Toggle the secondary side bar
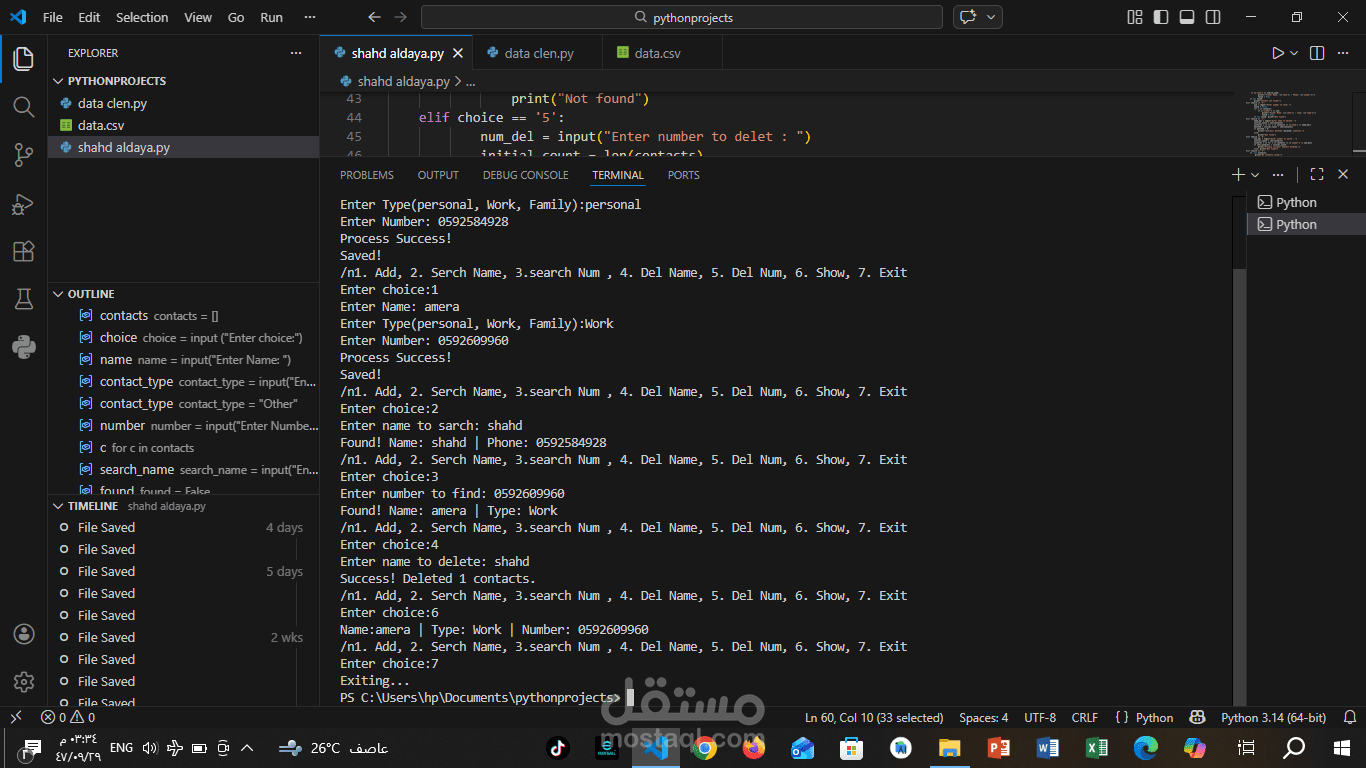The width and height of the screenshot is (1366, 768). 1211,16
